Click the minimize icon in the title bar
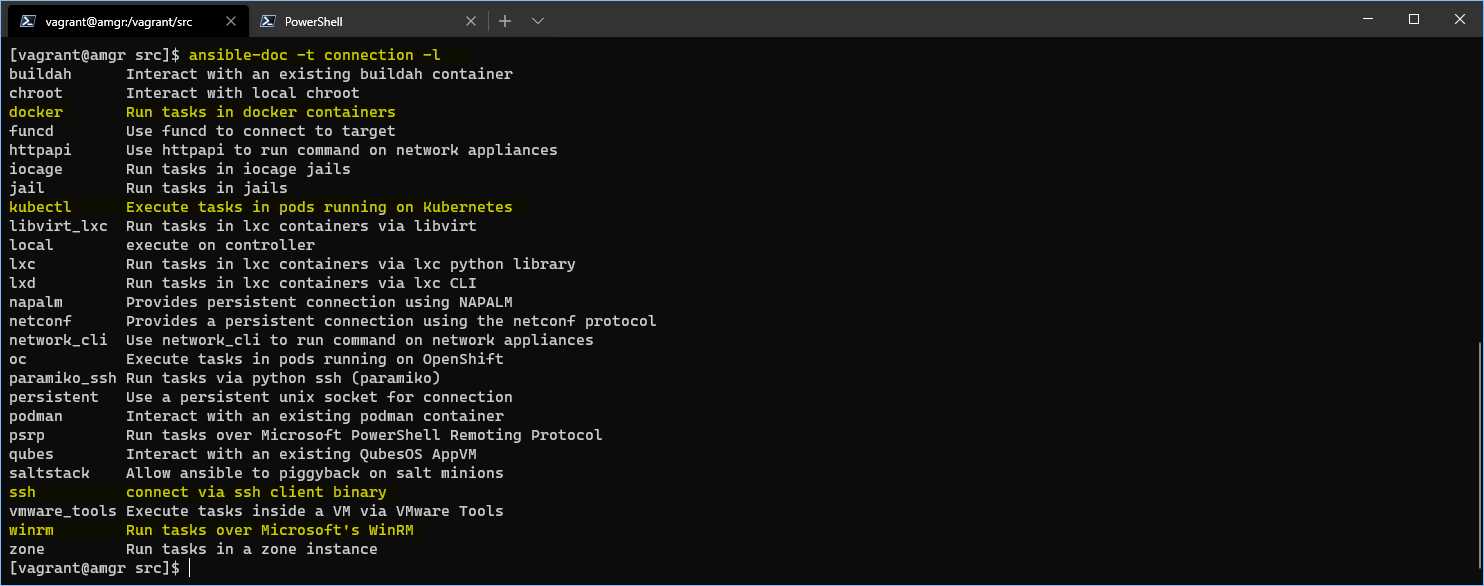The height and width of the screenshot is (586, 1484). [x=1369, y=19]
